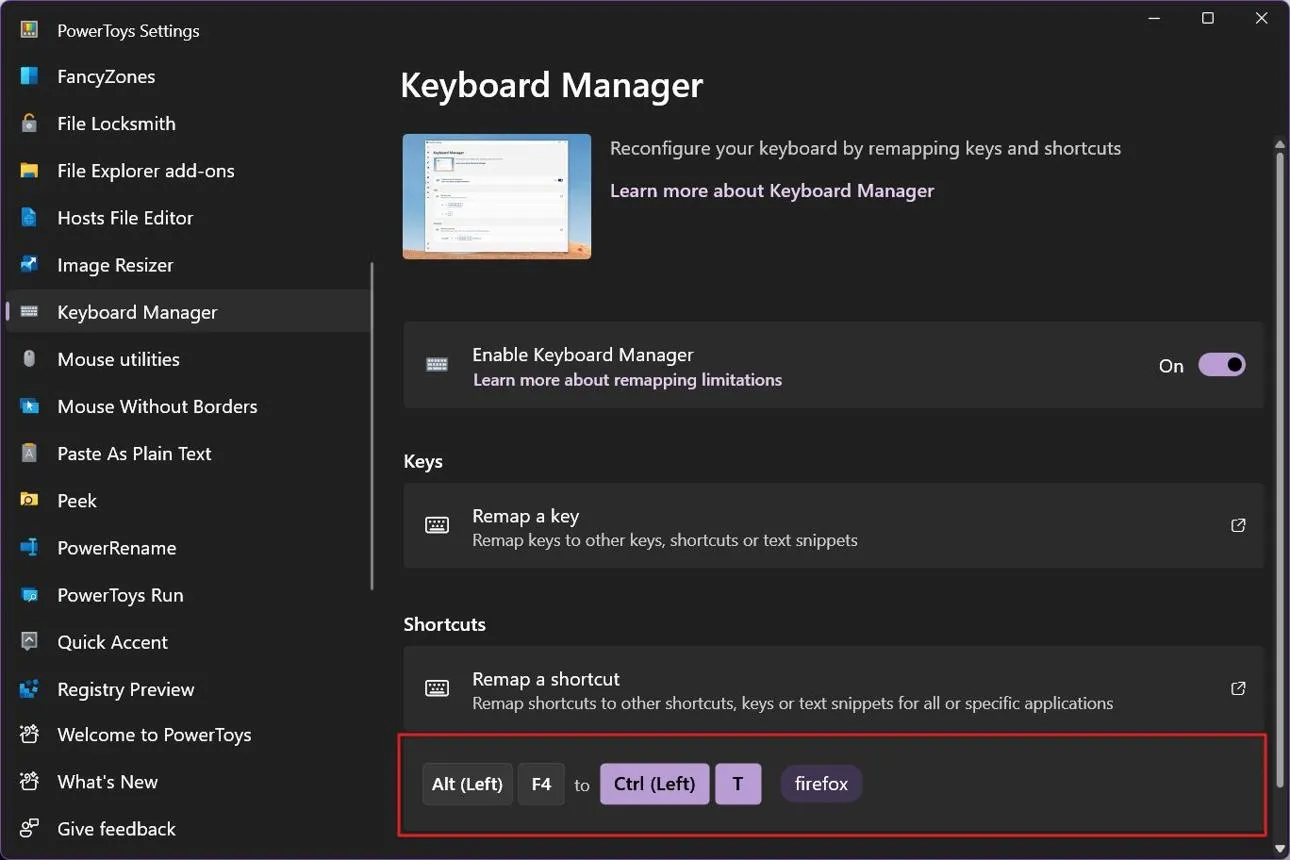Viewport: 1290px width, 860px height.
Task: Click the scroll-up arrow of the settings page
Action: (x=1279, y=146)
